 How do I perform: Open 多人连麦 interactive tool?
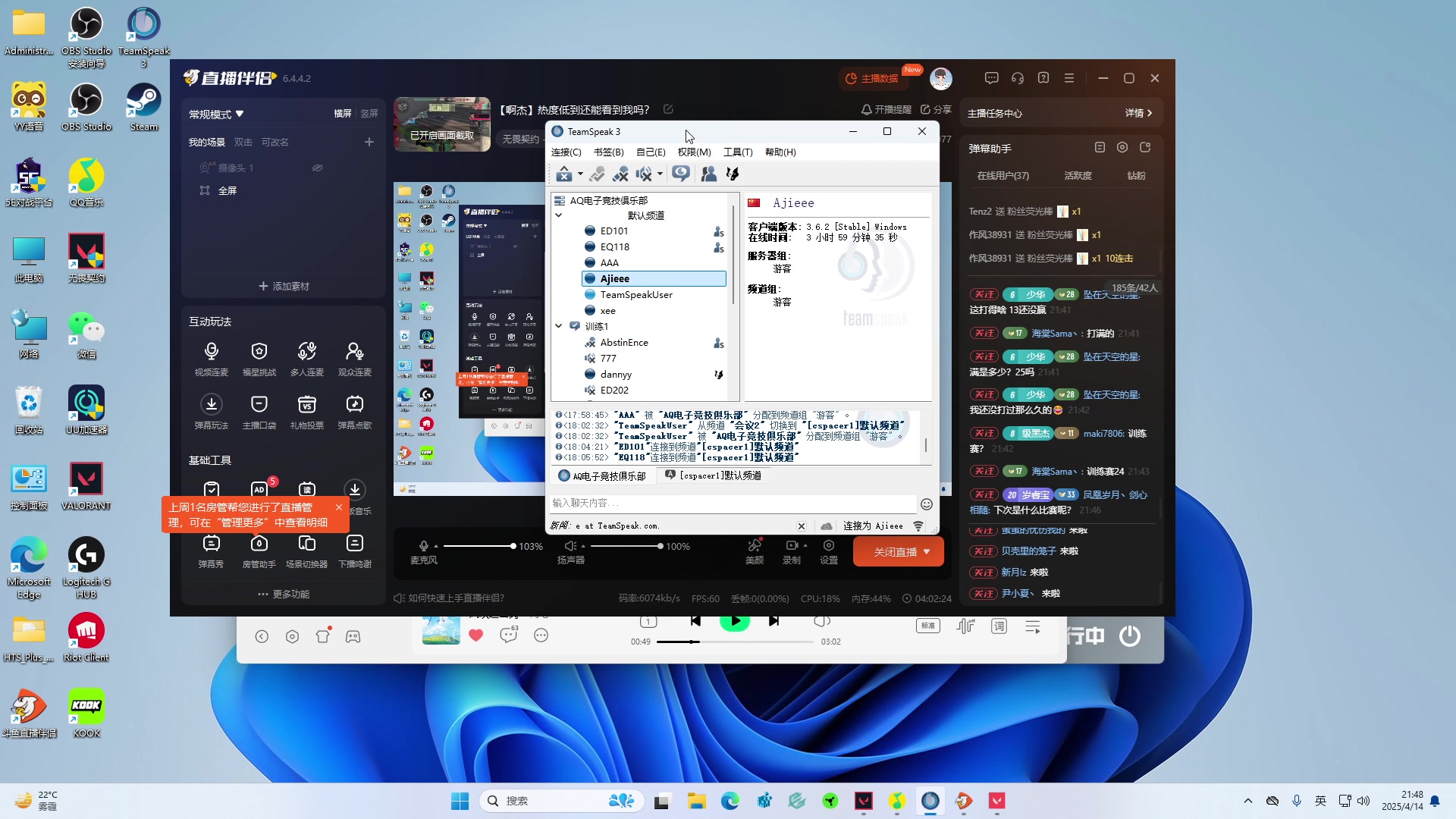(307, 359)
